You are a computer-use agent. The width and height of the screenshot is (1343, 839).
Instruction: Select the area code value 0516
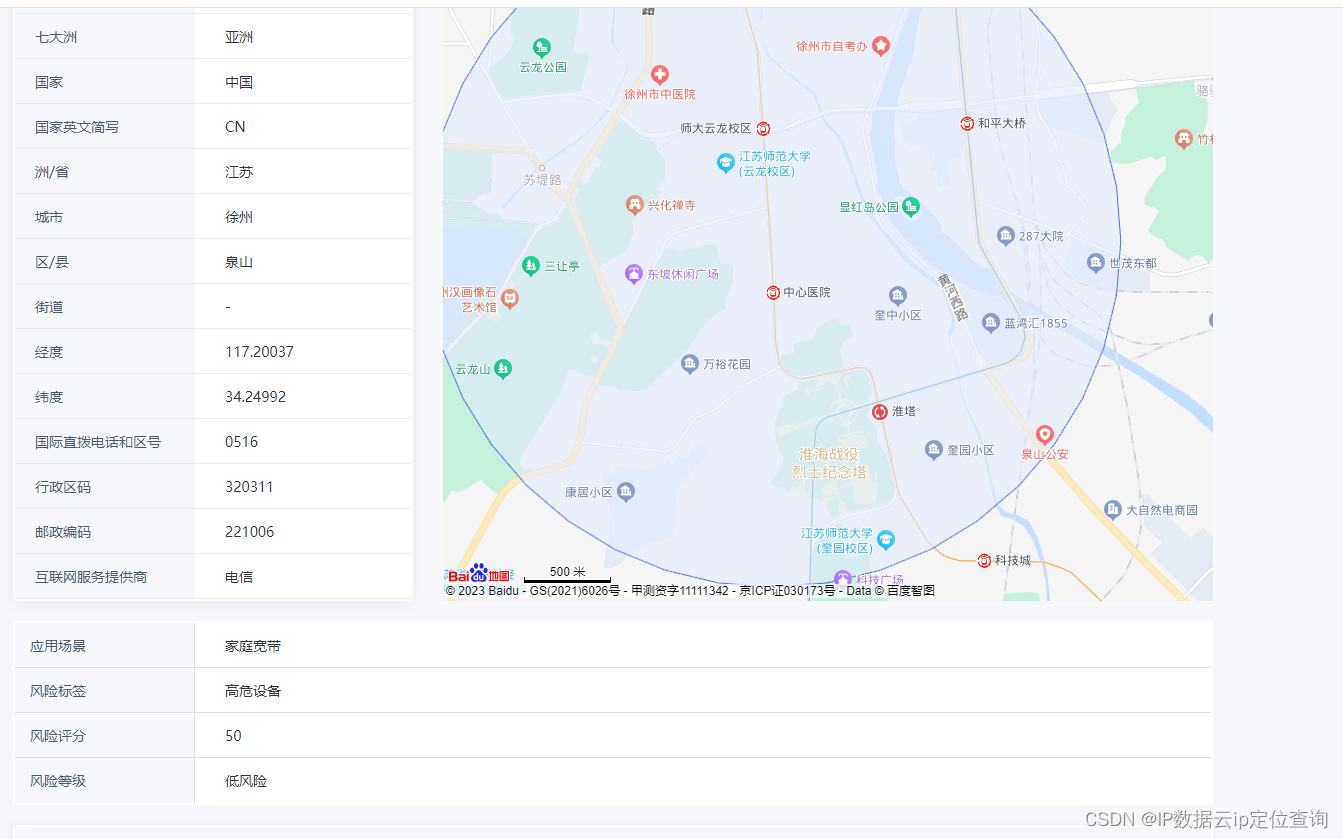coord(241,442)
